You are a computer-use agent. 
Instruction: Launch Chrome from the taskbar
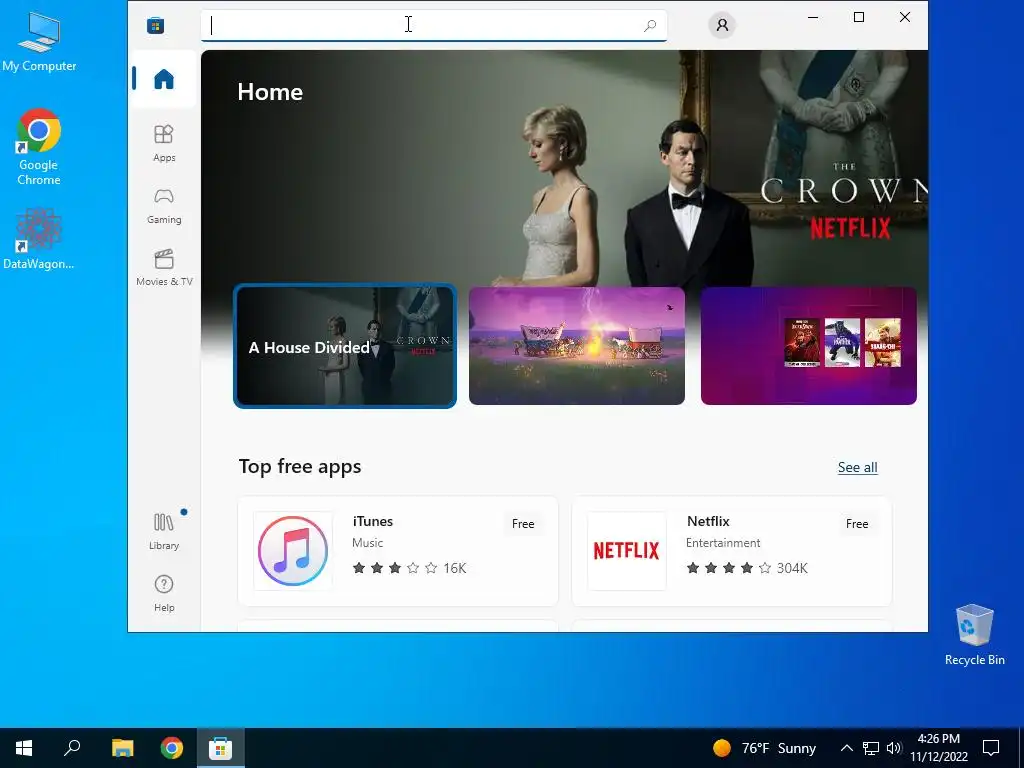coord(172,748)
